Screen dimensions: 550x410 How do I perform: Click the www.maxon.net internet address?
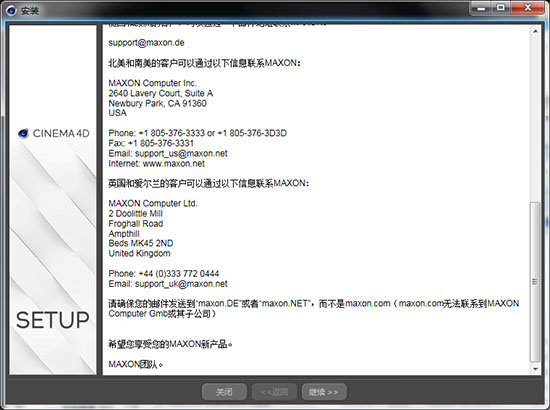click(x=174, y=164)
